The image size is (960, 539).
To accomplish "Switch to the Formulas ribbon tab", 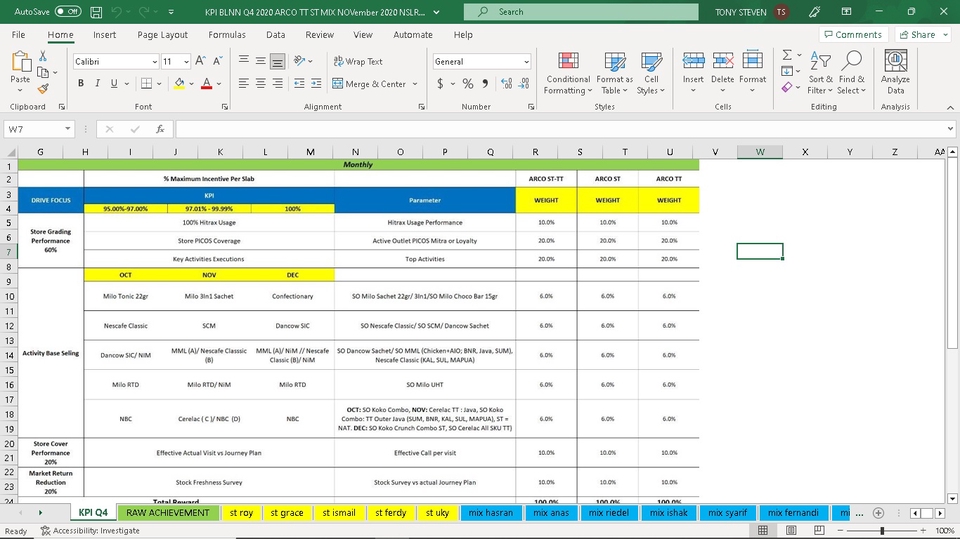I will (x=227, y=35).
